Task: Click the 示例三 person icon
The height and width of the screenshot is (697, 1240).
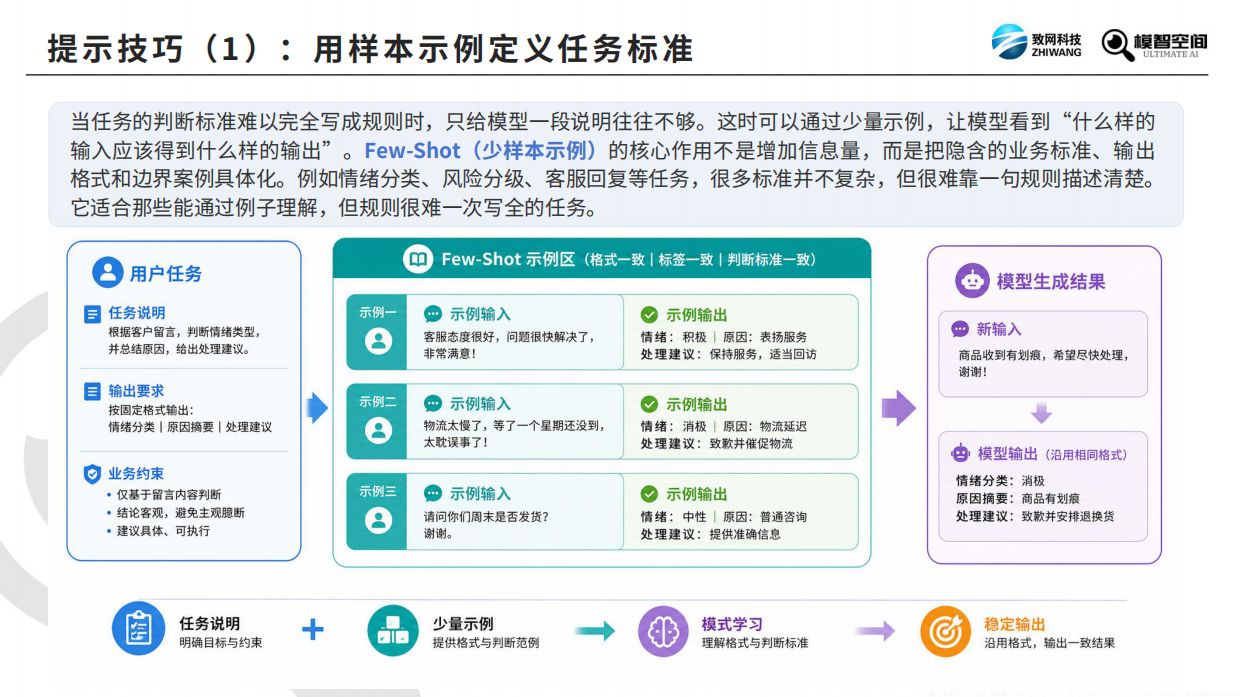Action: (x=378, y=520)
